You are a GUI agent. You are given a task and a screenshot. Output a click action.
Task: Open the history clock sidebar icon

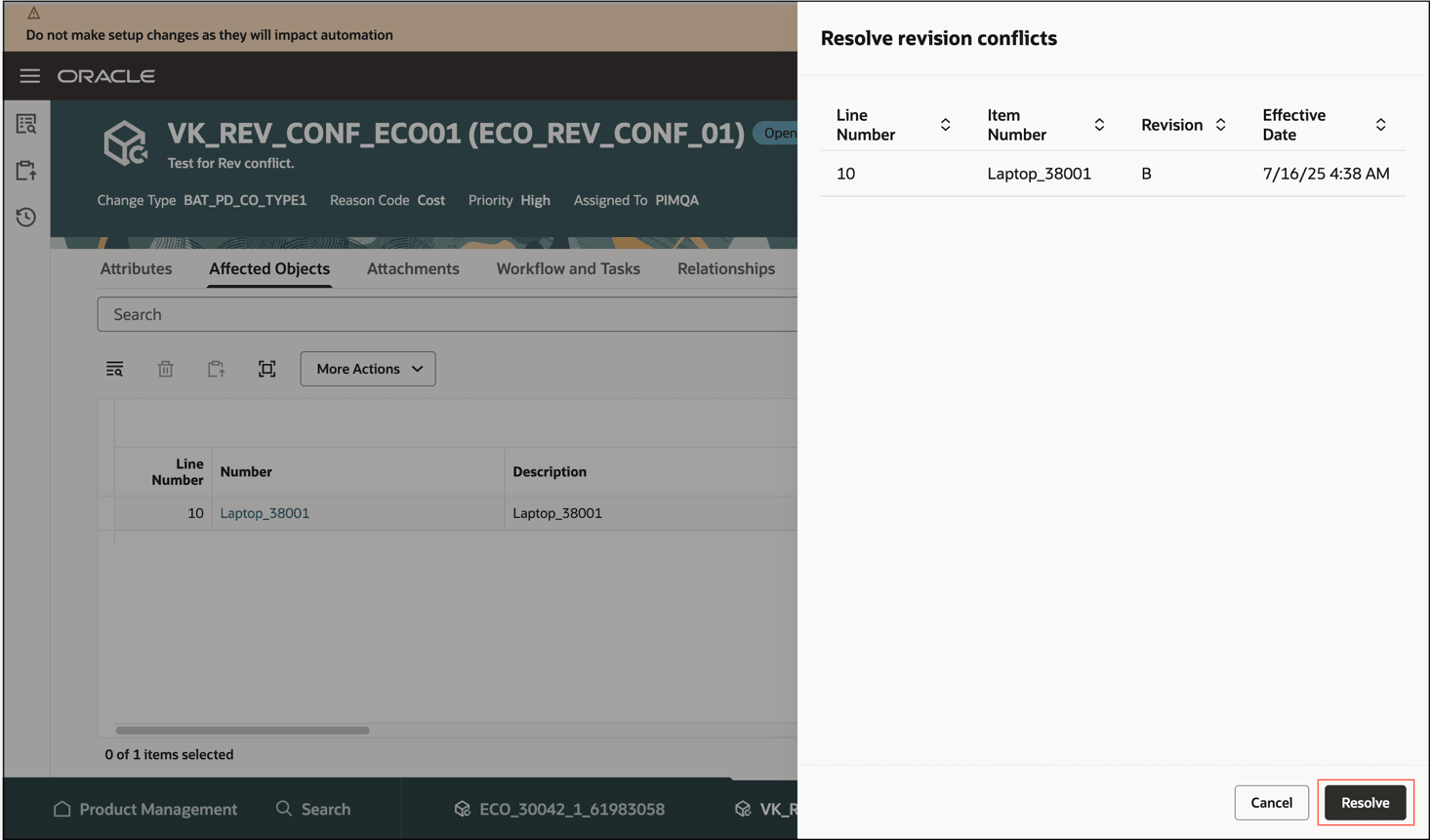(26, 217)
